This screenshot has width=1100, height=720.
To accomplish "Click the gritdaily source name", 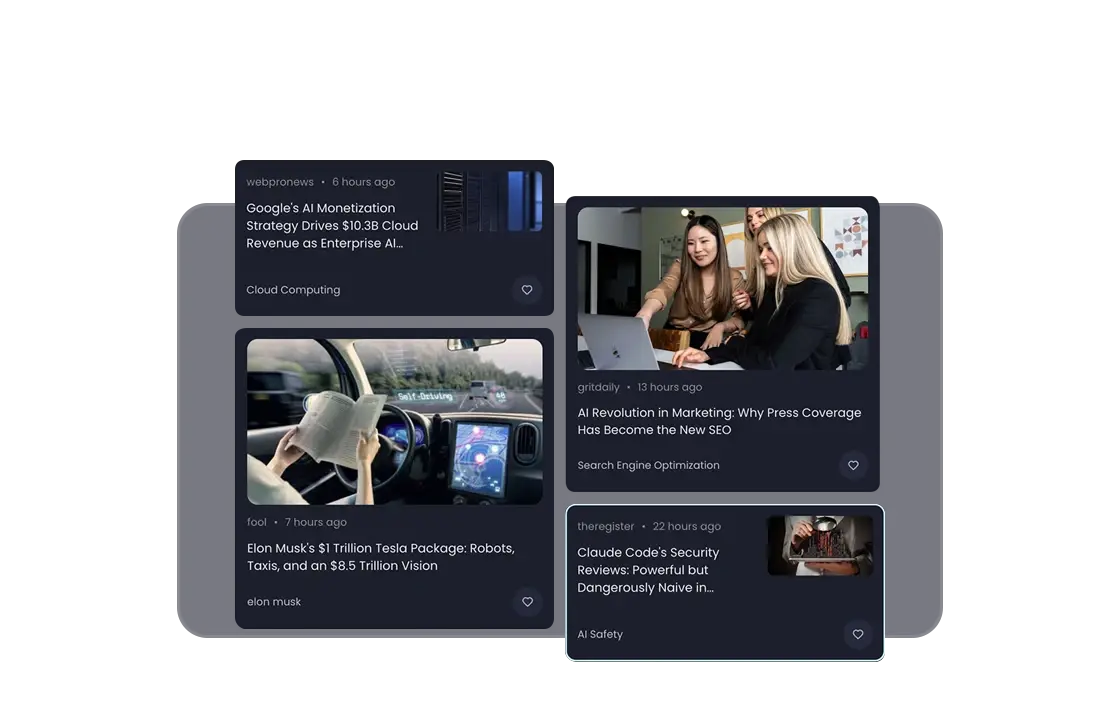I will click(598, 387).
